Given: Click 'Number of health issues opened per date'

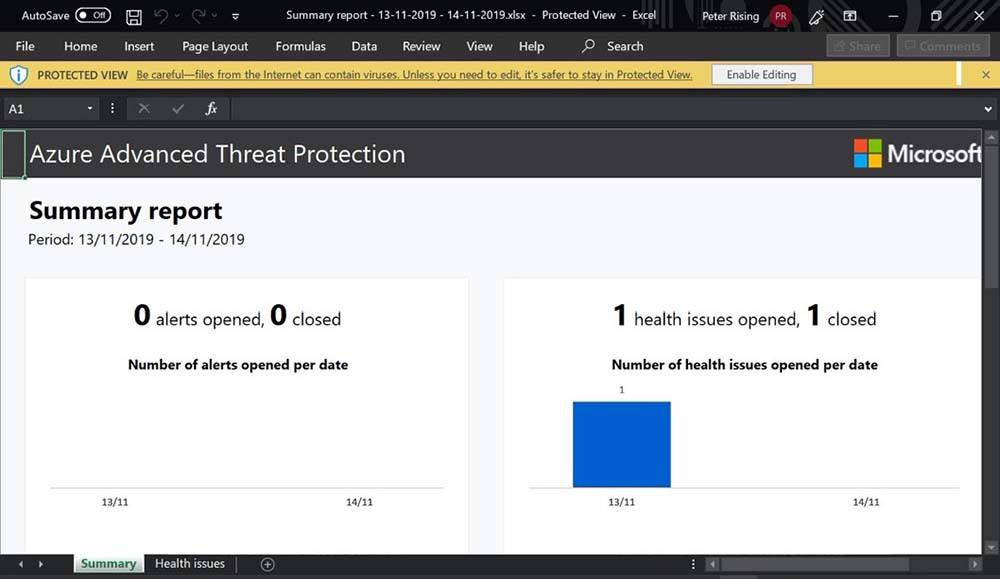Looking at the screenshot, I should click(x=744, y=365).
